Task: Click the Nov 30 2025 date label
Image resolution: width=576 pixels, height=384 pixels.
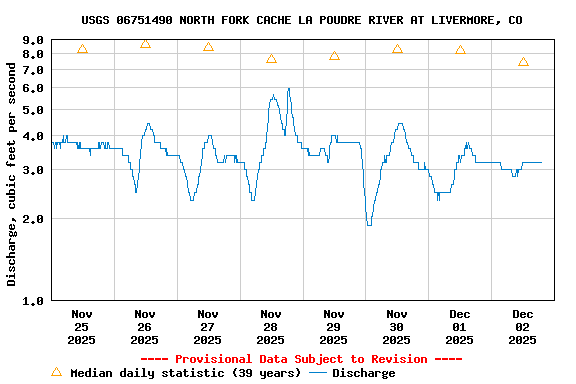Action: point(396,327)
